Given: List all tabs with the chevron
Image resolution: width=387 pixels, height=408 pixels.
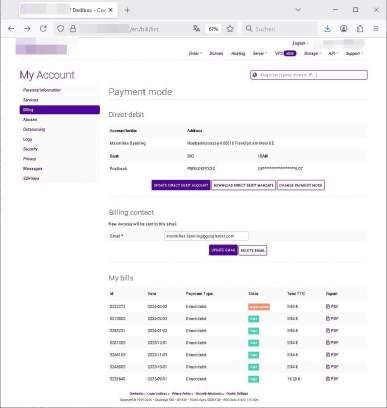Looking at the screenshot, I should [298, 10].
